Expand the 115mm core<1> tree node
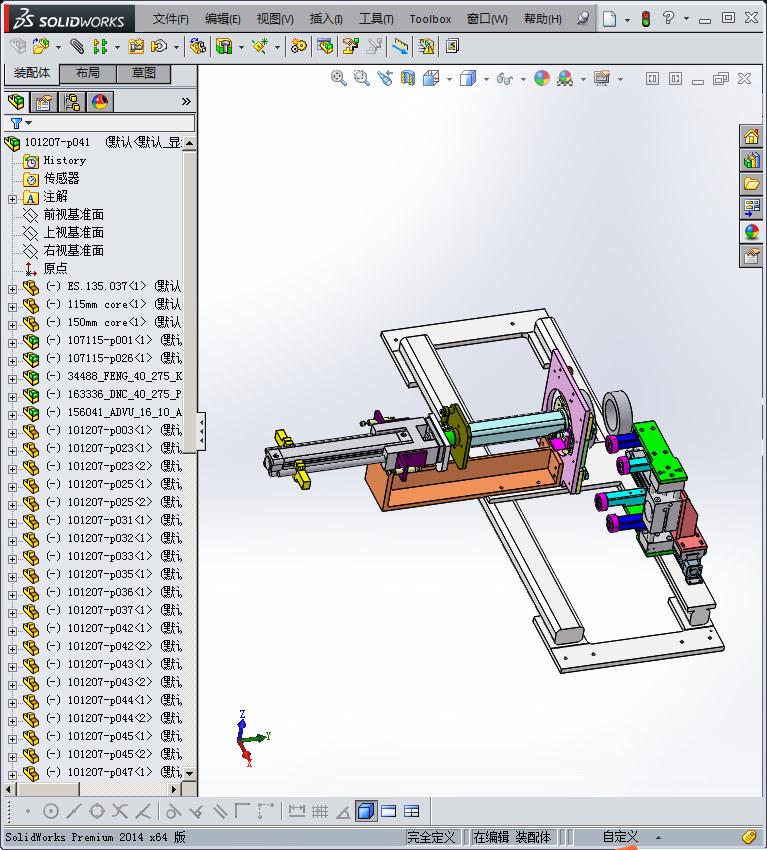The height and width of the screenshot is (850, 767). [x=12, y=307]
